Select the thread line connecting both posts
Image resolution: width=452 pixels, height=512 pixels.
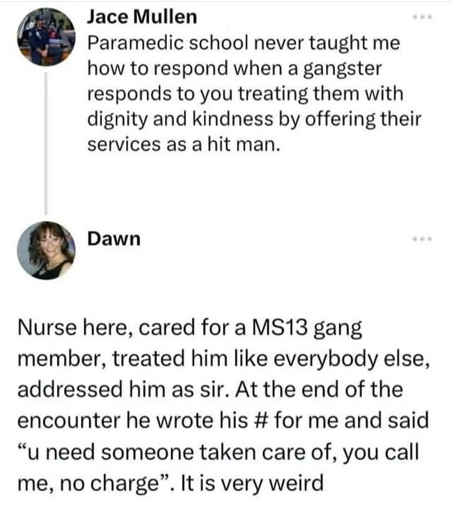pyautogui.click(x=46, y=143)
